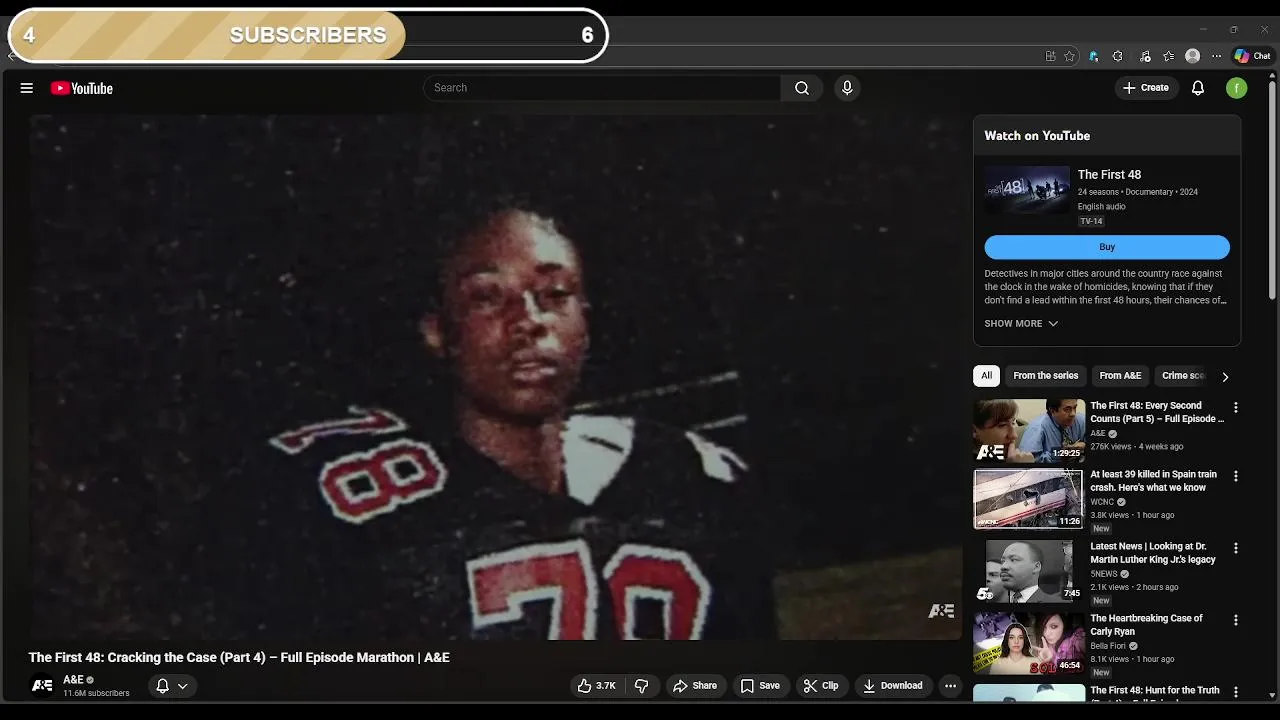This screenshot has height=720, width=1280.
Task: Show next filter chips arrow
Action: click(x=1225, y=377)
